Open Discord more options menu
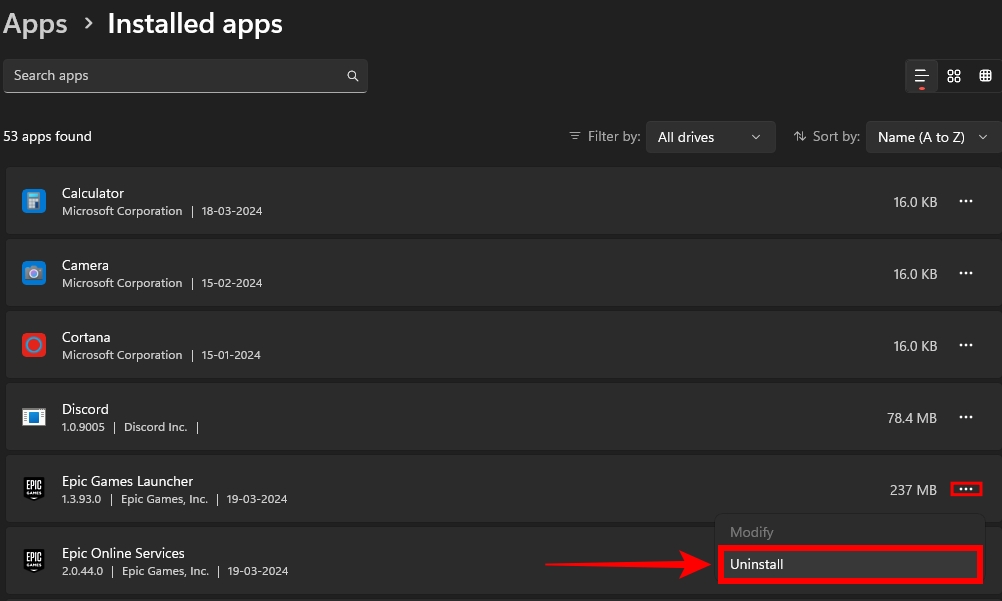 coord(966,418)
